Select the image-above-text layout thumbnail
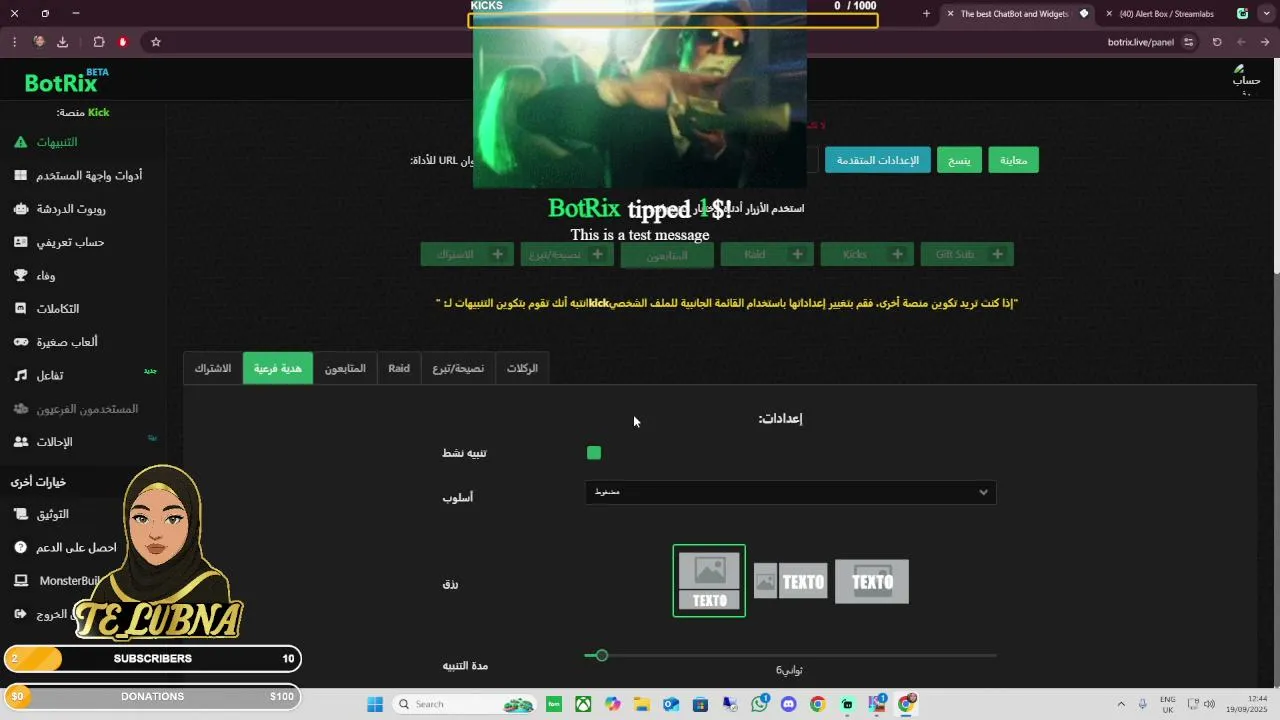This screenshot has width=1280, height=720. point(709,581)
